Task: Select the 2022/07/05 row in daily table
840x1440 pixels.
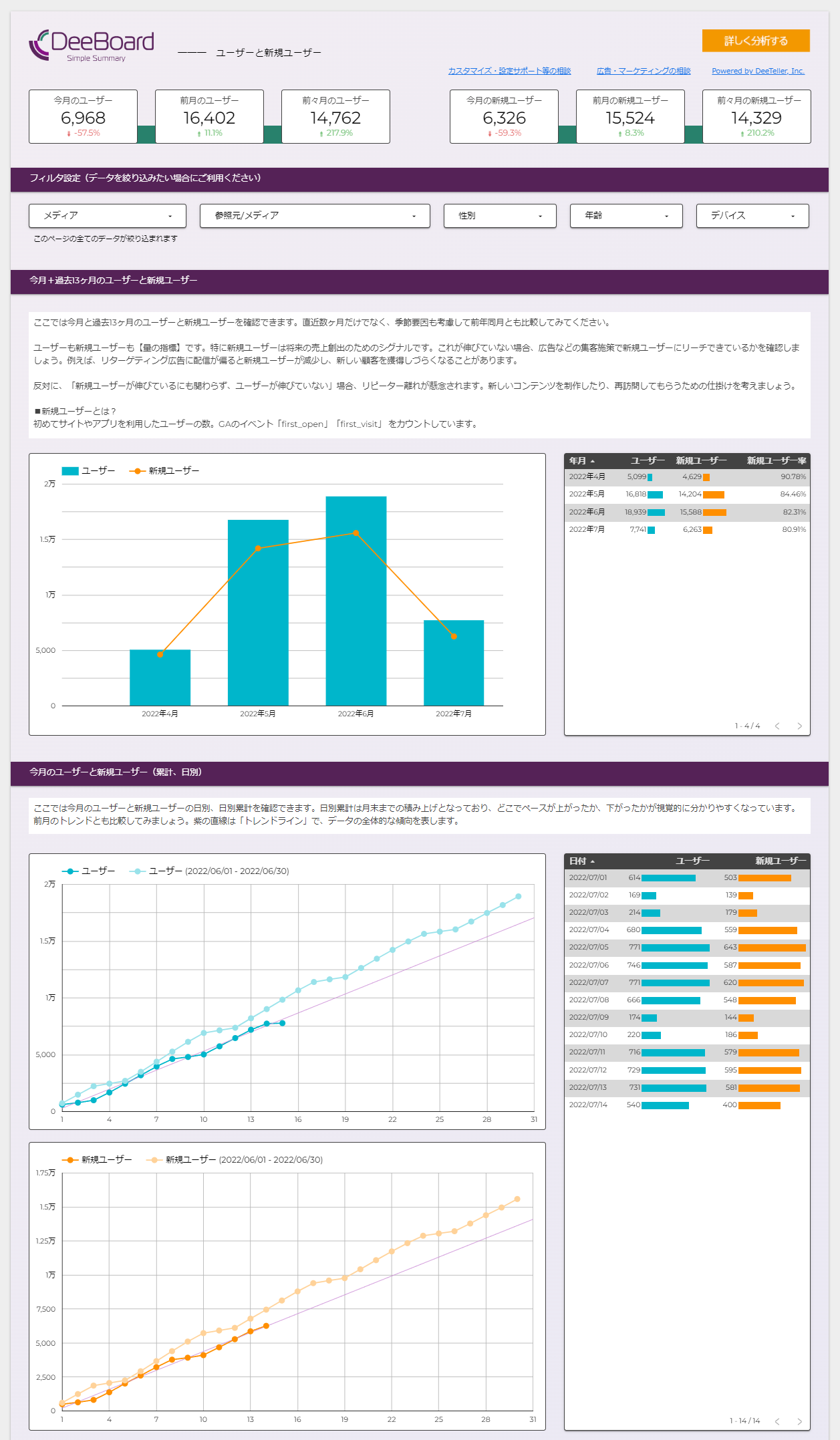Action: [x=687, y=948]
